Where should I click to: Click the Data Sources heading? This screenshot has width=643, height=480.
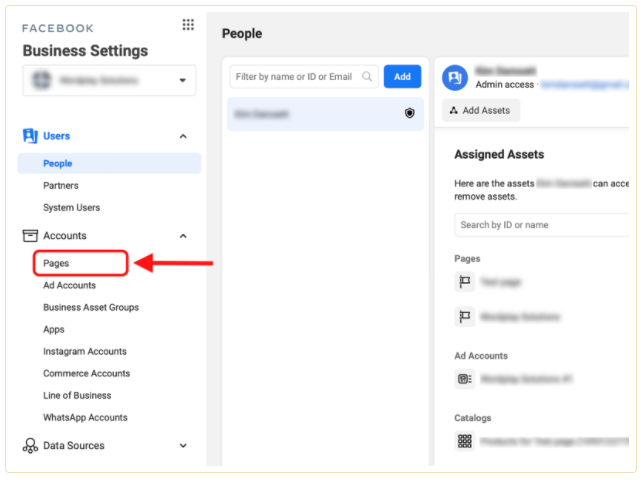click(74, 446)
